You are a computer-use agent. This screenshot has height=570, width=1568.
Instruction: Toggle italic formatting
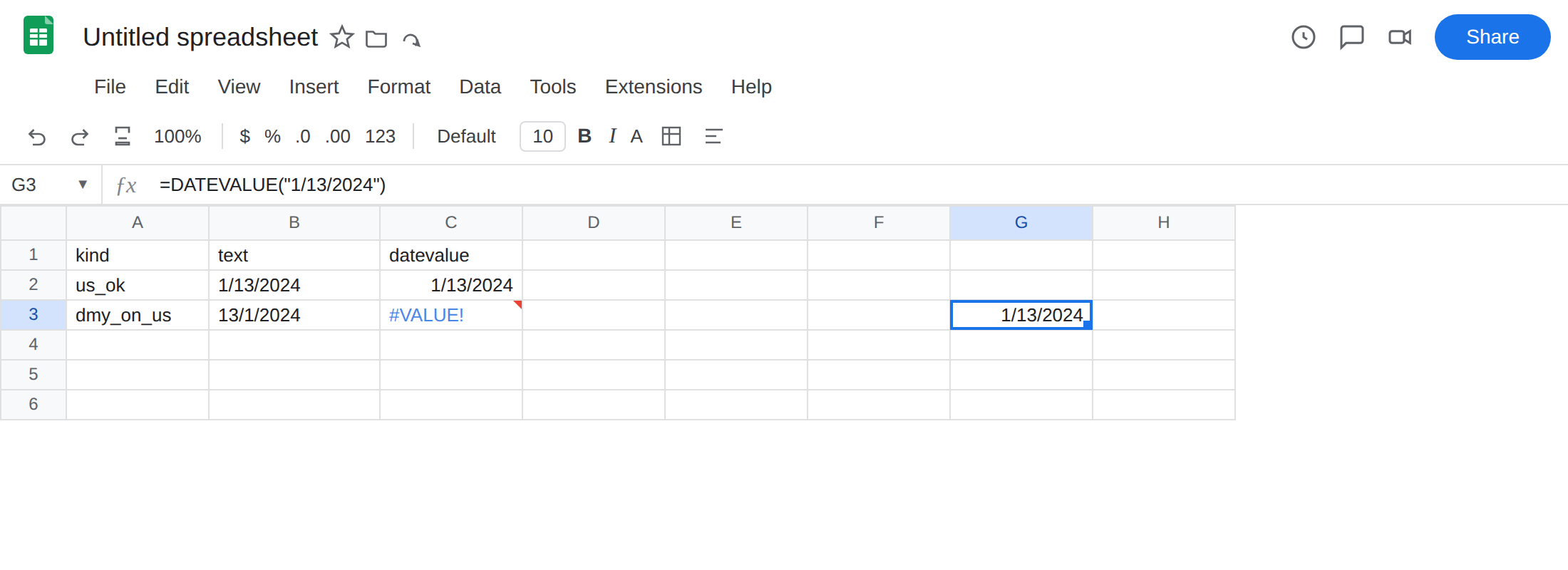(x=612, y=136)
